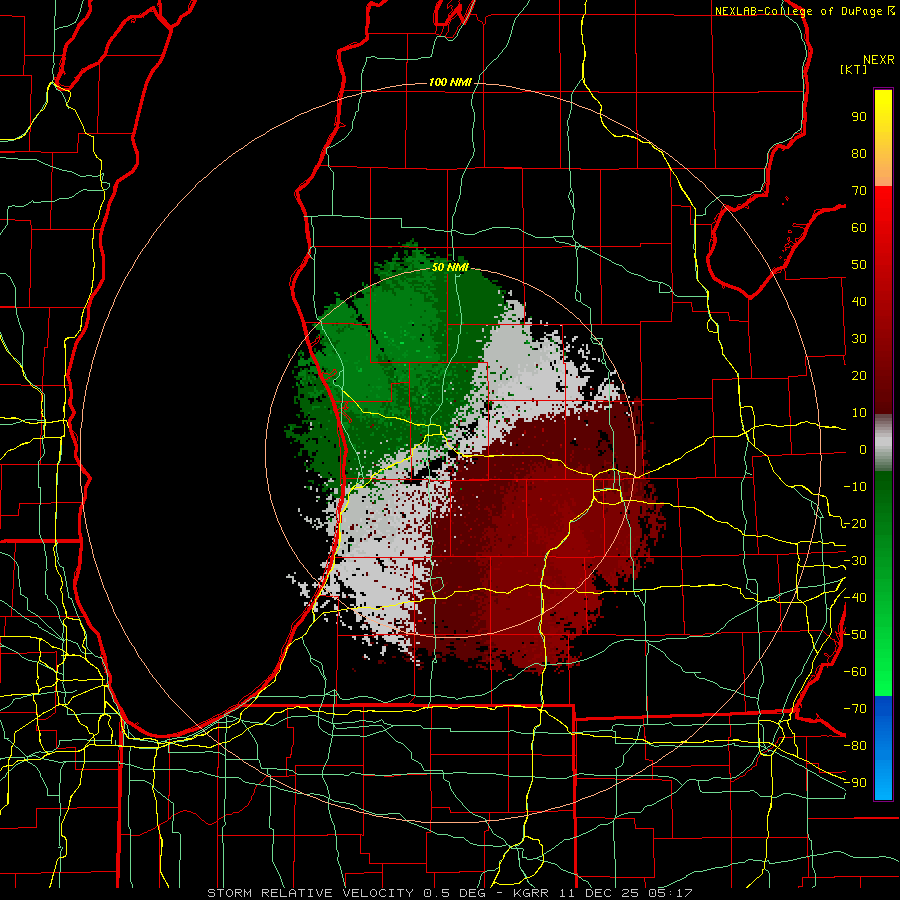Click the positive 90 scale value
Image resolution: width=900 pixels, height=900 pixels.
[x=859, y=117]
